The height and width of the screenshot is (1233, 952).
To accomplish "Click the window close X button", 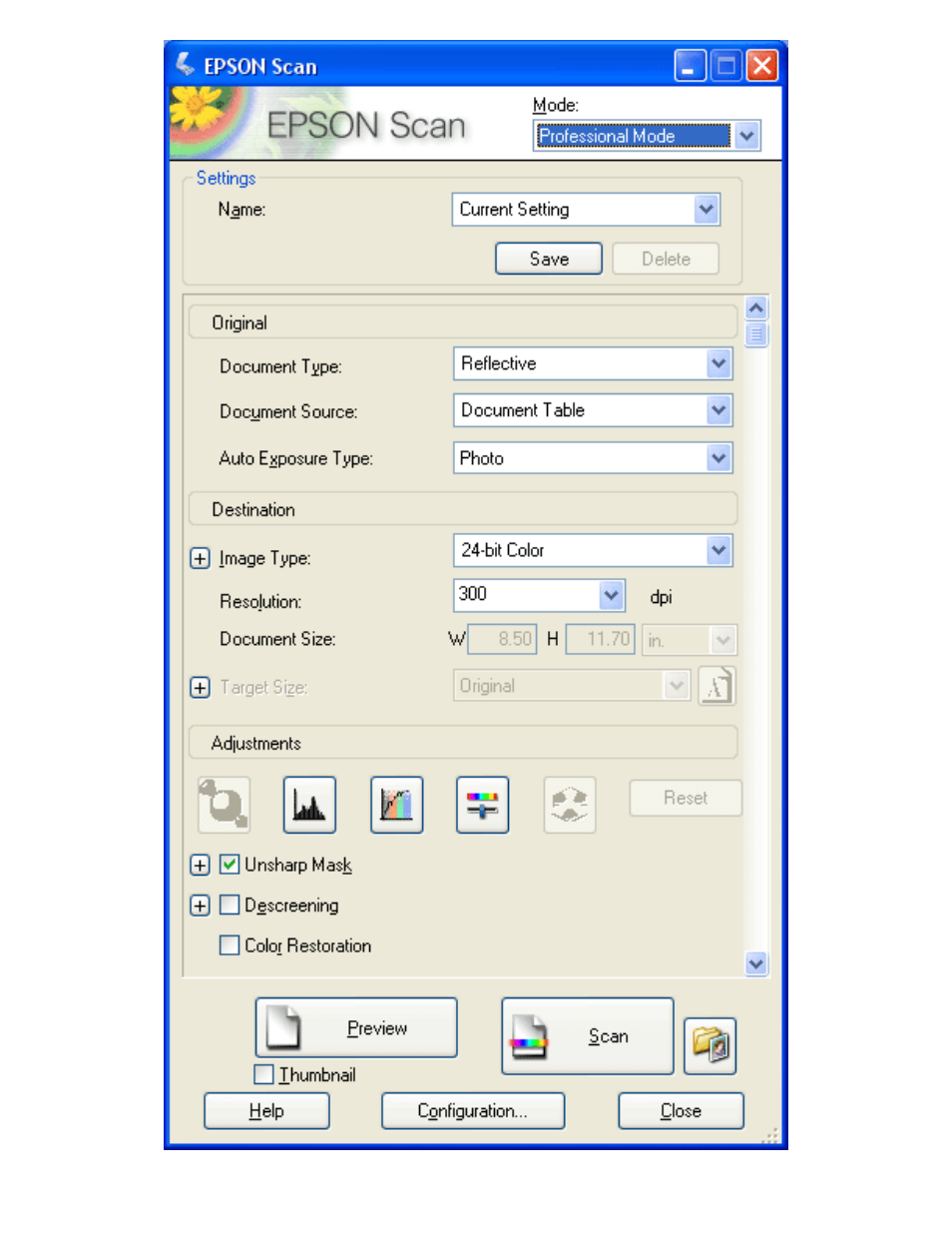I will 762,66.
